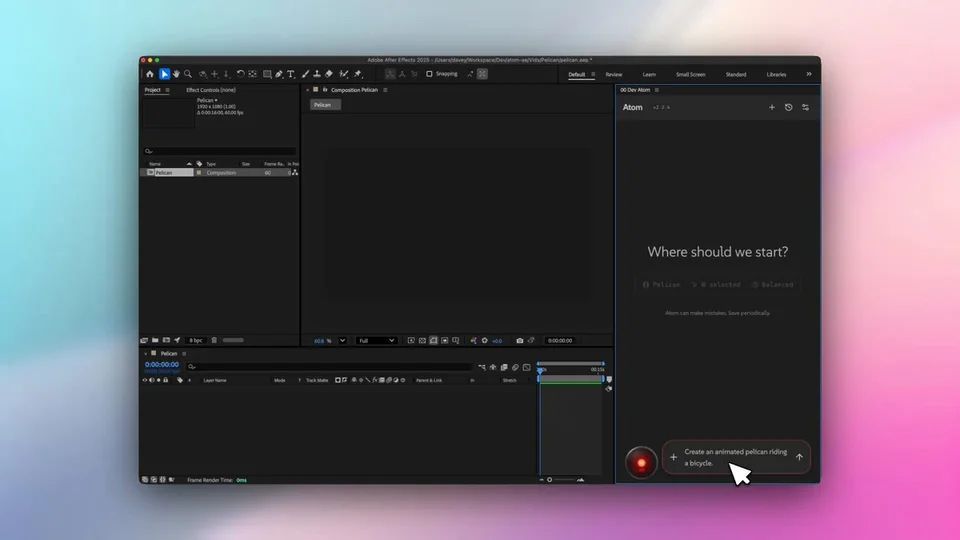Add attachment with plus in prompt box
The height and width of the screenshot is (540, 960).
point(673,457)
